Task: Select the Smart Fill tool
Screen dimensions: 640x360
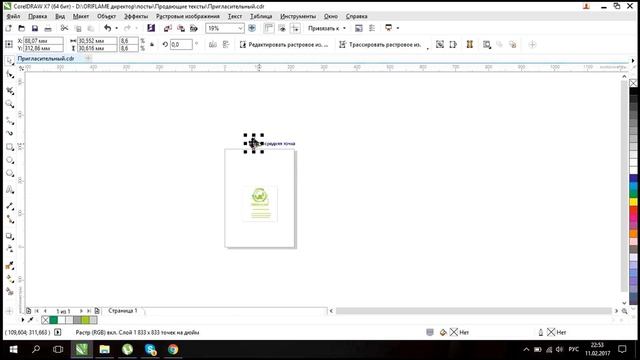Action: tap(10, 292)
